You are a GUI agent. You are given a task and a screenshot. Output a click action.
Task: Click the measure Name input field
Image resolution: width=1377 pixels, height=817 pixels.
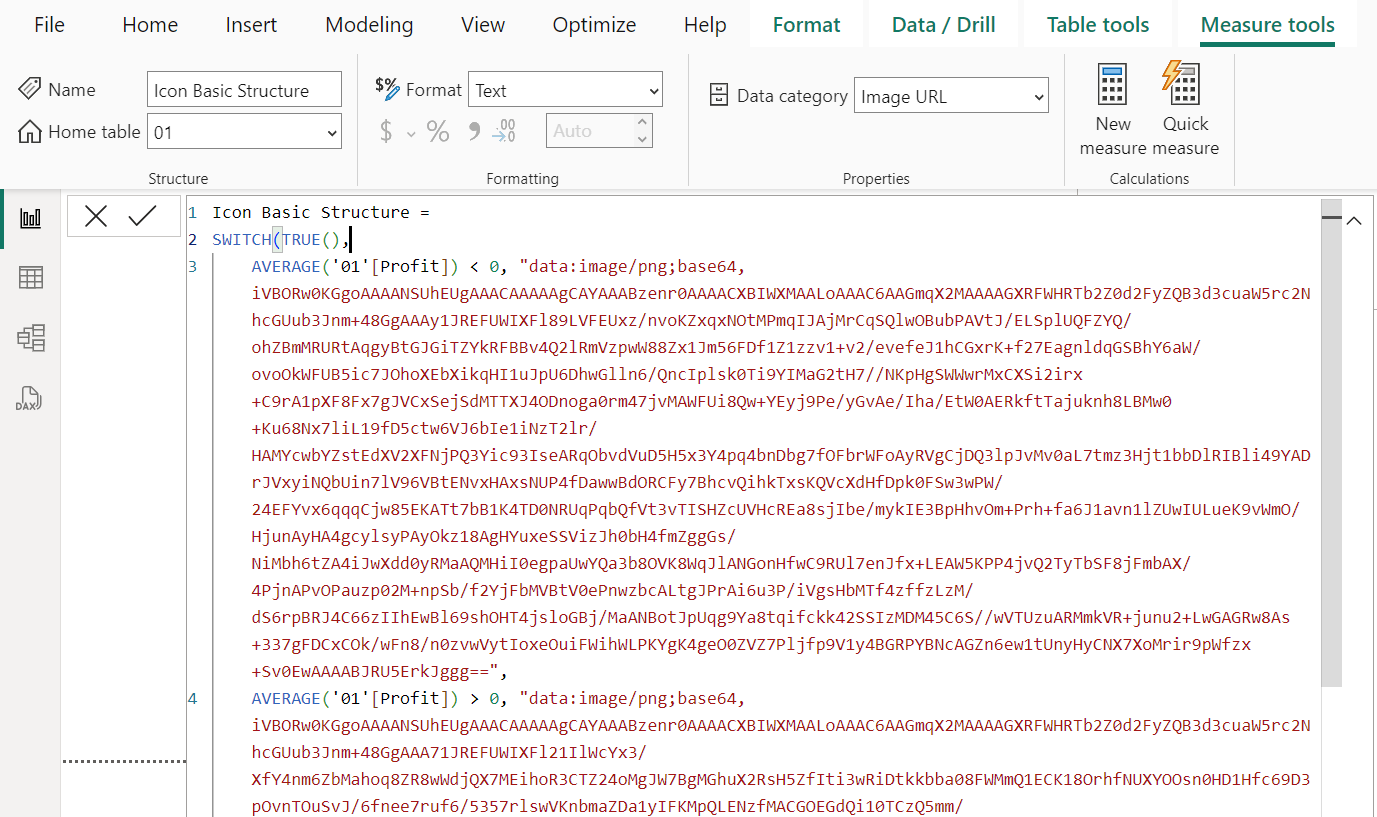click(x=244, y=90)
